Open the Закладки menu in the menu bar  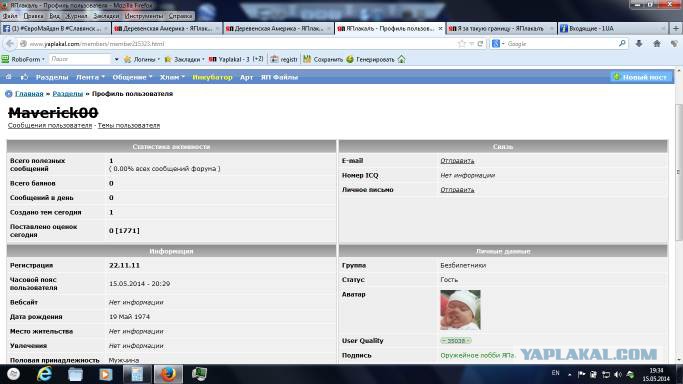(x=106, y=16)
